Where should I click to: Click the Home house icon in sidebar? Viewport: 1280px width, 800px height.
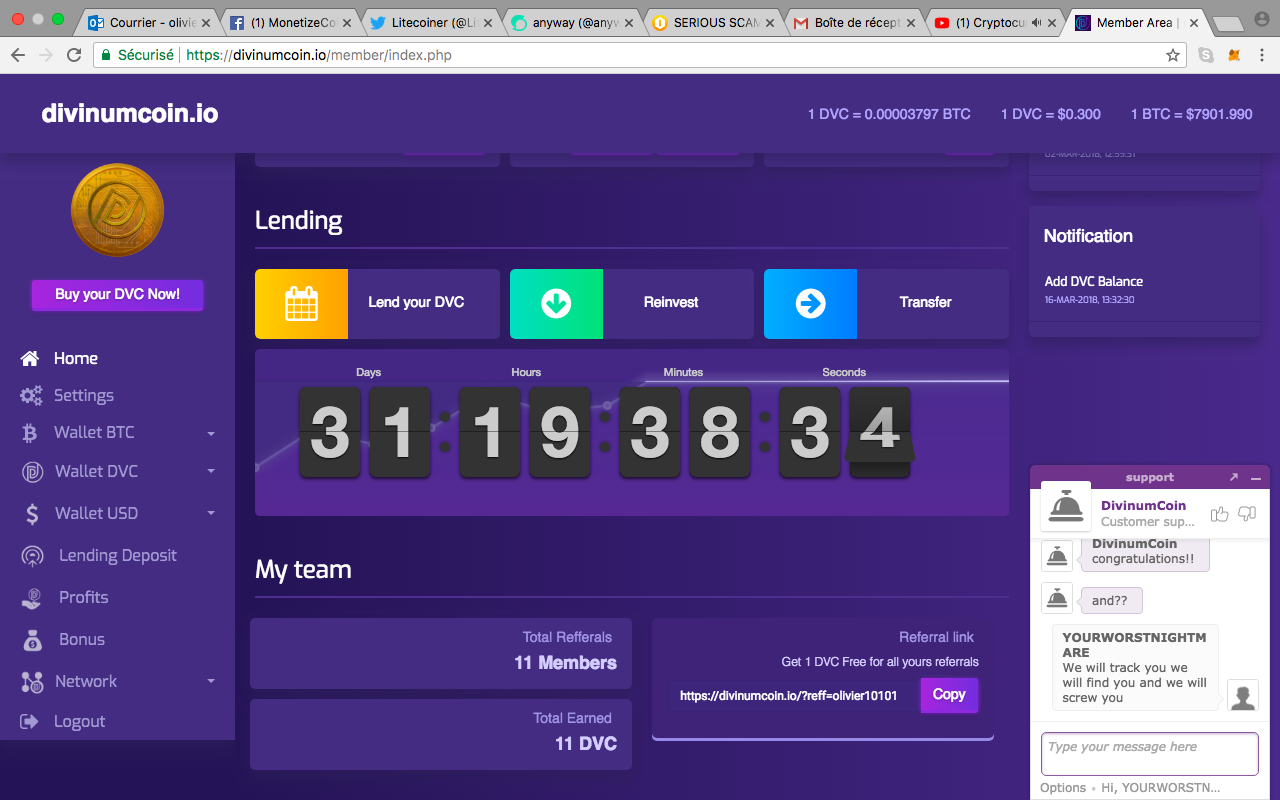pos(30,358)
